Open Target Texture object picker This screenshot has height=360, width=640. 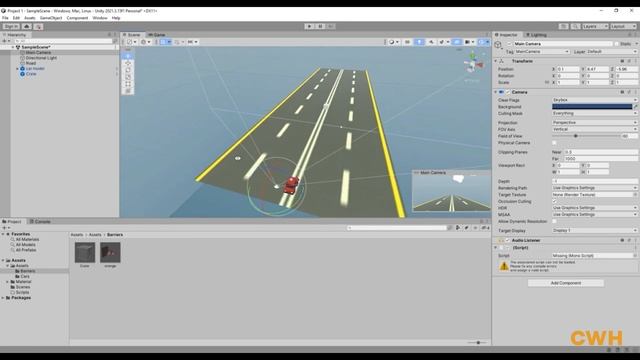click(635, 195)
